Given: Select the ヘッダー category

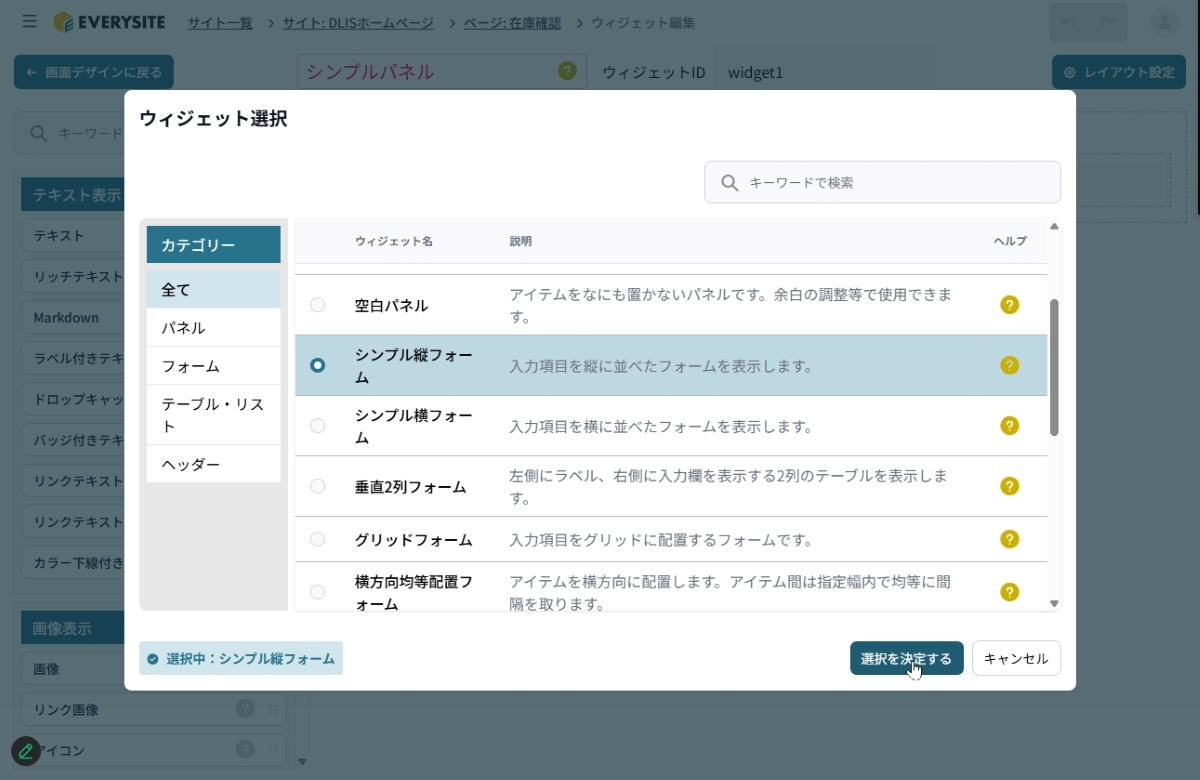Looking at the screenshot, I should coord(213,464).
